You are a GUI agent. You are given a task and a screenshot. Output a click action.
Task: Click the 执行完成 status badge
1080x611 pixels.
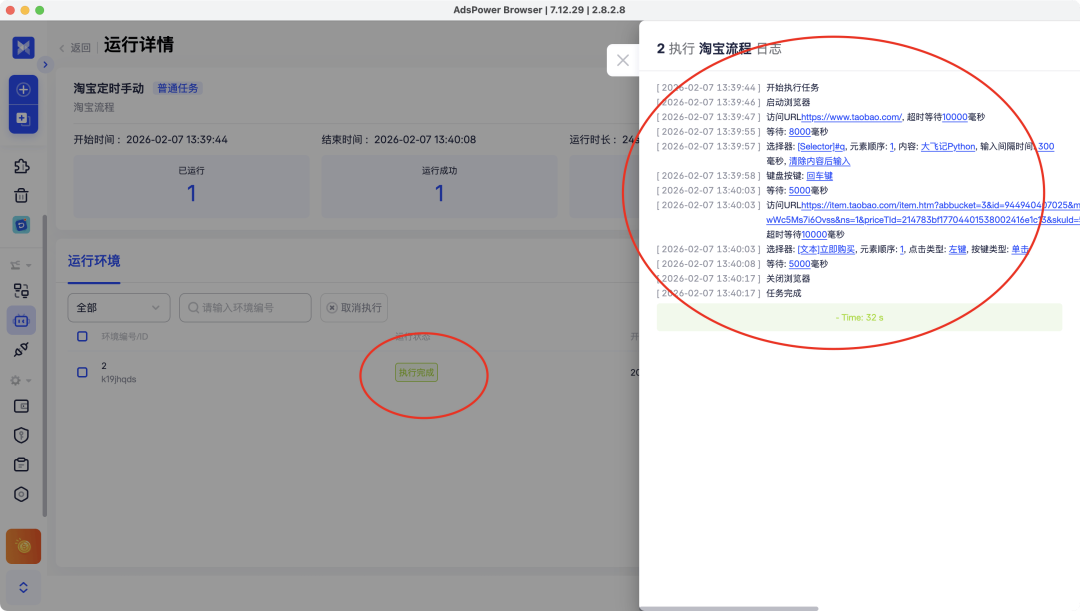pos(416,373)
